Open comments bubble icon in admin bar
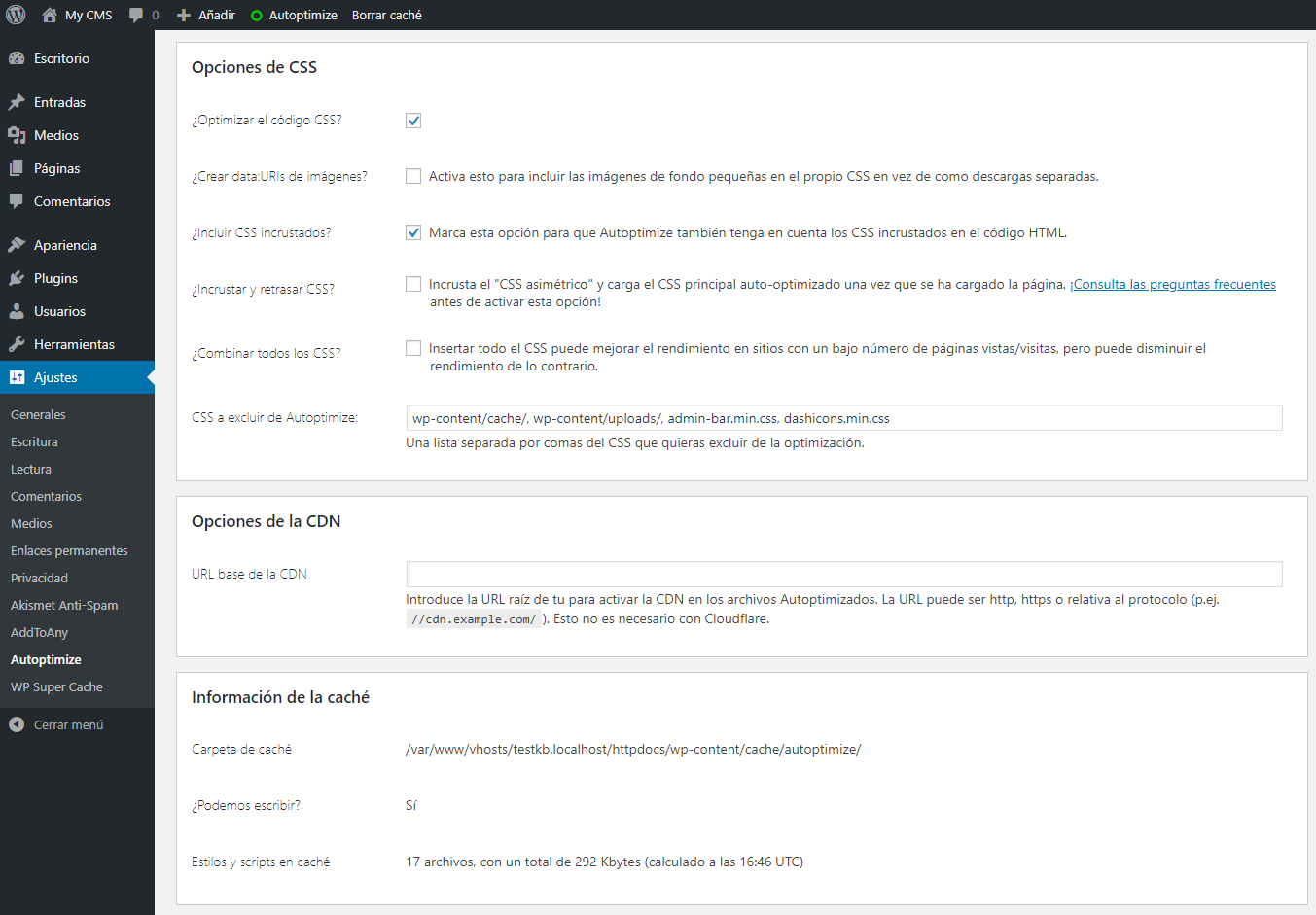1316x915 pixels. tap(136, 15)
